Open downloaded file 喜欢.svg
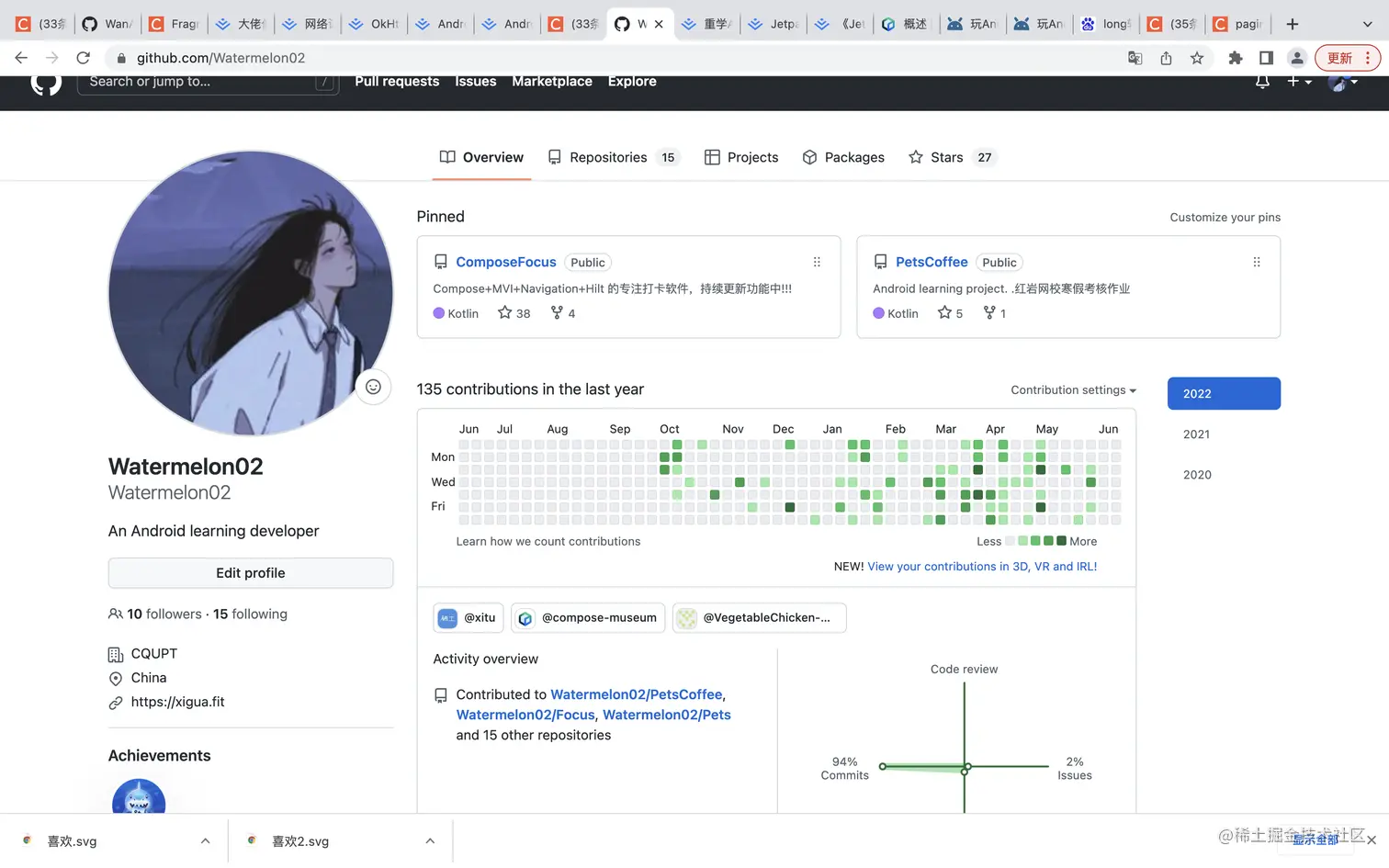1389x868 pixels. tap(72, 841)
